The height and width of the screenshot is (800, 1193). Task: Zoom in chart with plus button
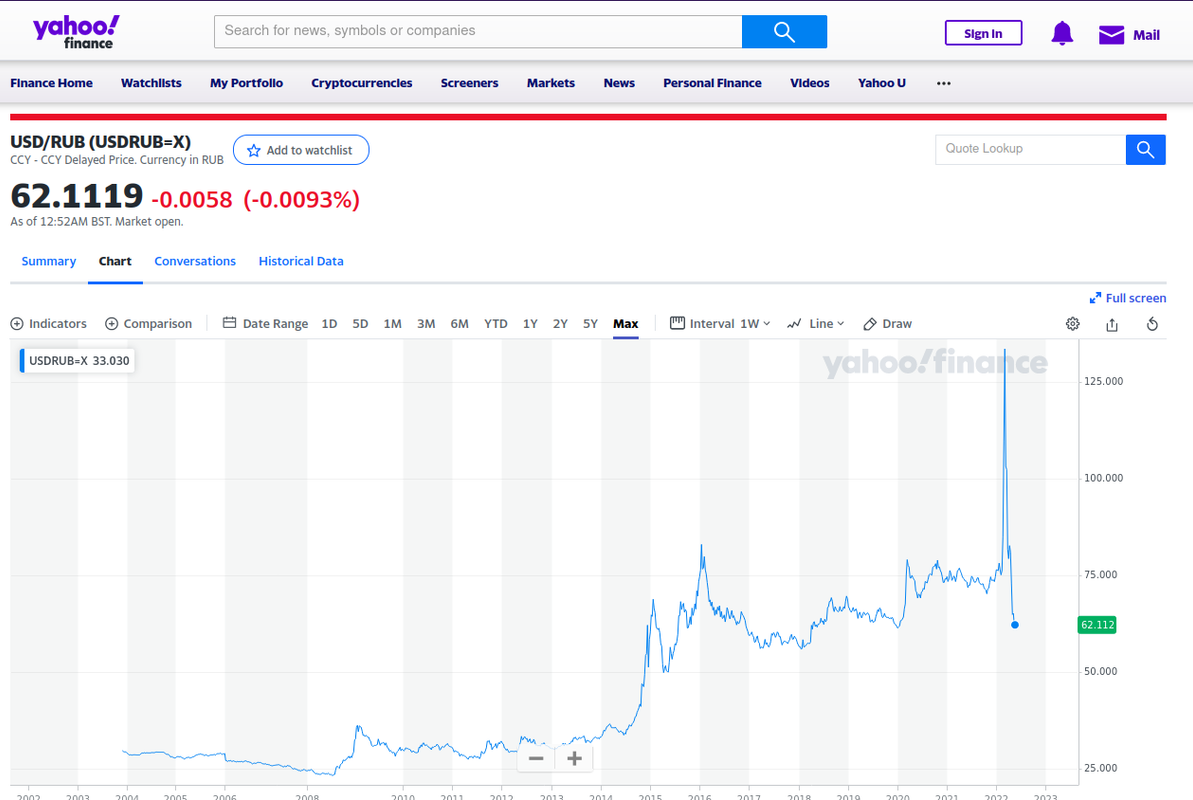coord(574,758)
